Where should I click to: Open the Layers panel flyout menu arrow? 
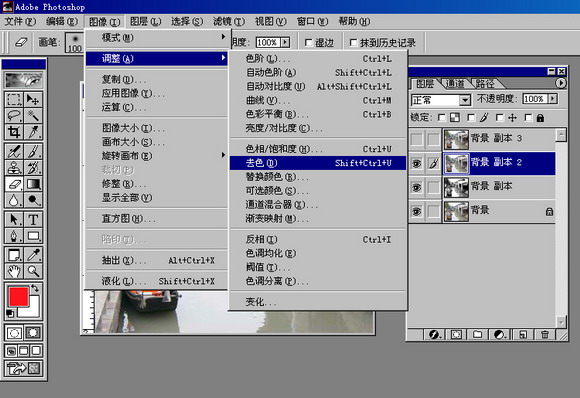point(561,83)
